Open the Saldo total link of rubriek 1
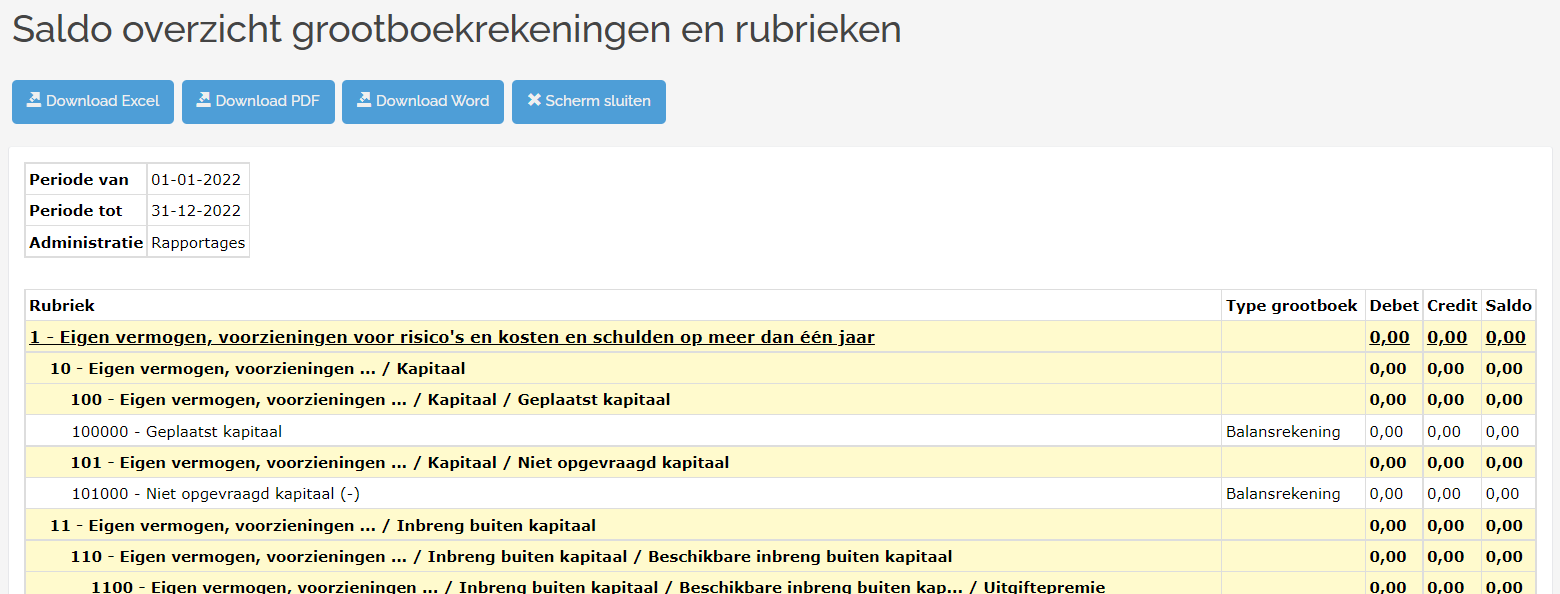This screenshot has height=594, width=1560. click(1506, 337)
